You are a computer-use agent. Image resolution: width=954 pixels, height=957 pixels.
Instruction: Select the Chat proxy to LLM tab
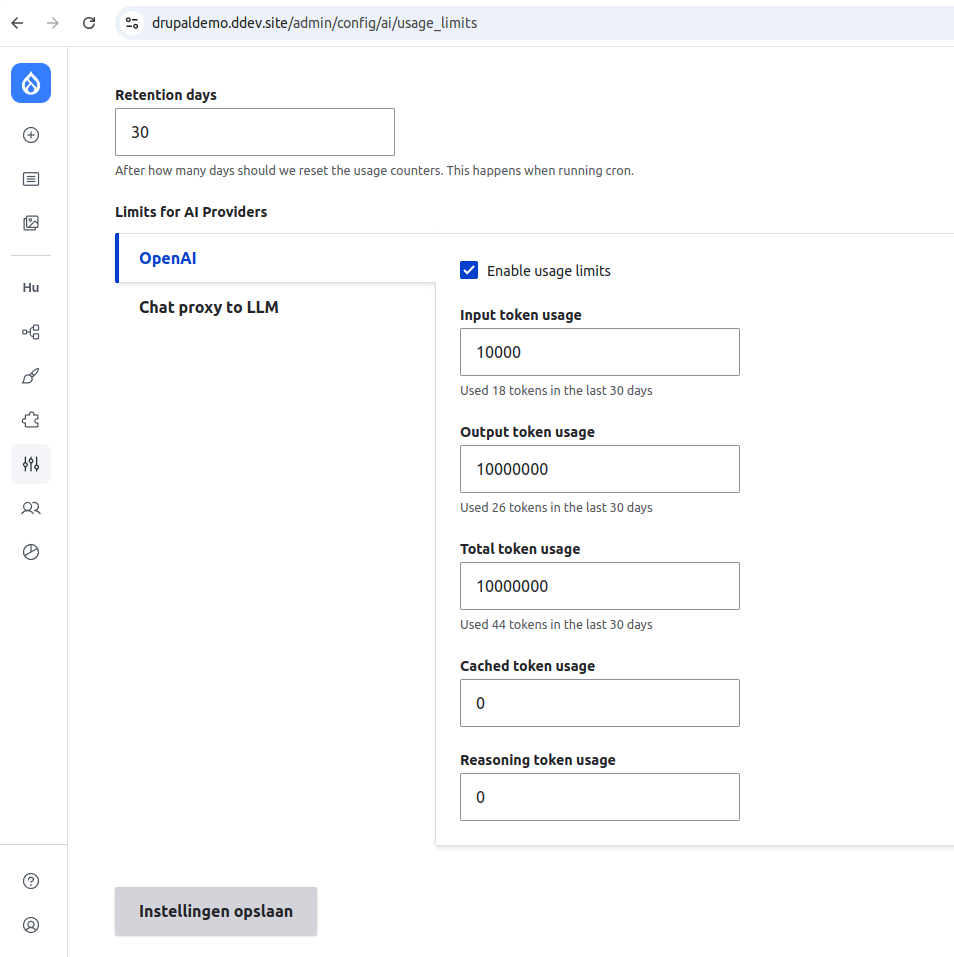[276, 307]
